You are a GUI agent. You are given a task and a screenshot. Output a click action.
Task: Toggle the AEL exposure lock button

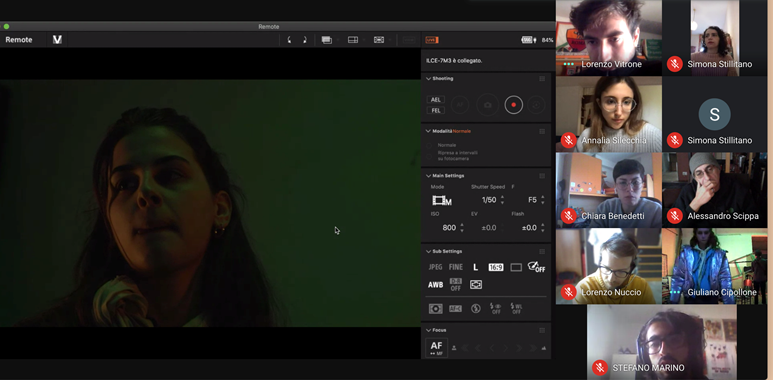point(435,100)
